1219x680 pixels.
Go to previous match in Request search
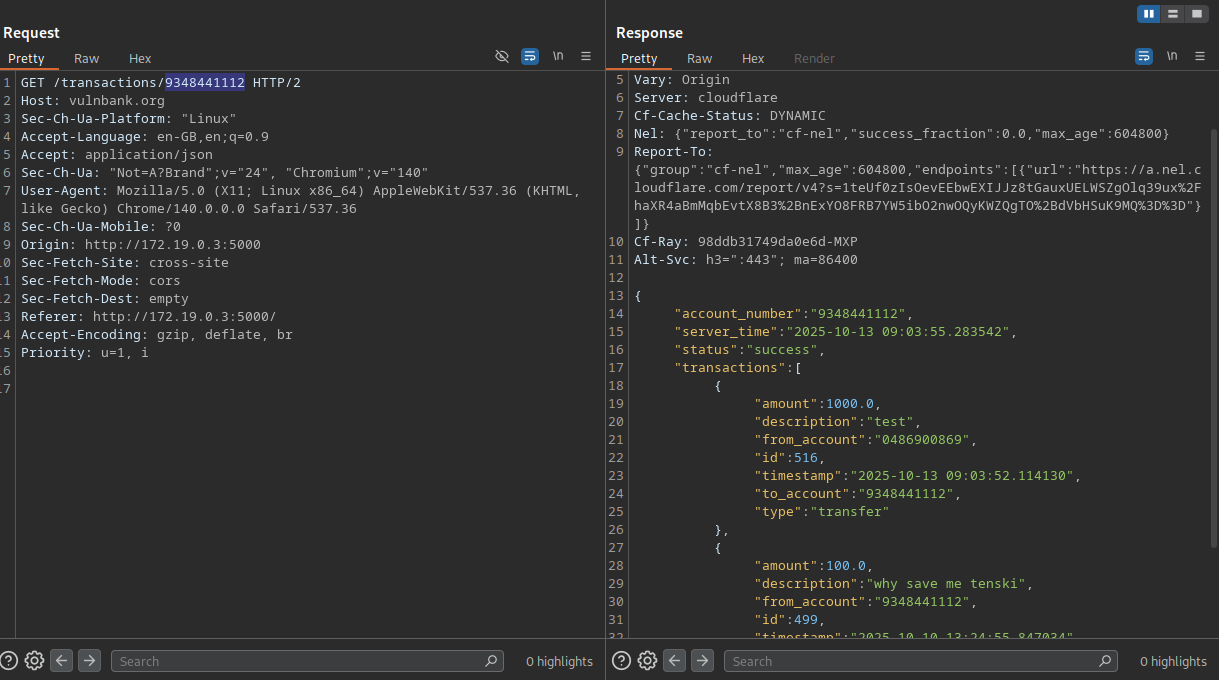coord(62,660)
